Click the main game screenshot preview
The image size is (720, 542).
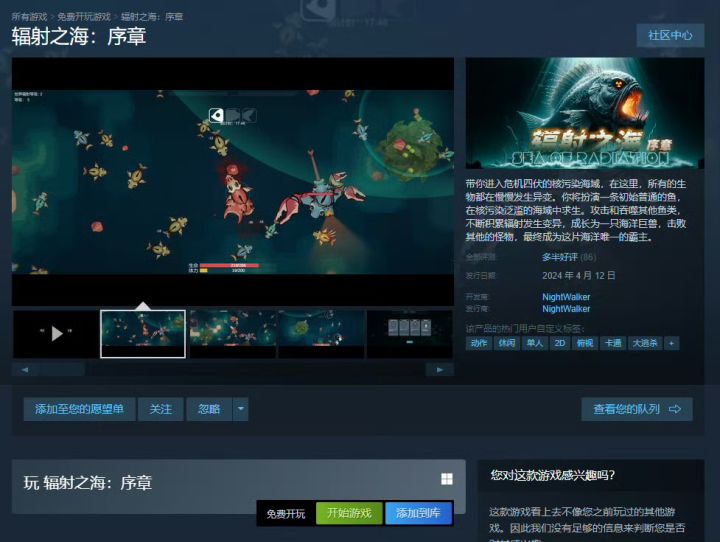pos(233,181)
